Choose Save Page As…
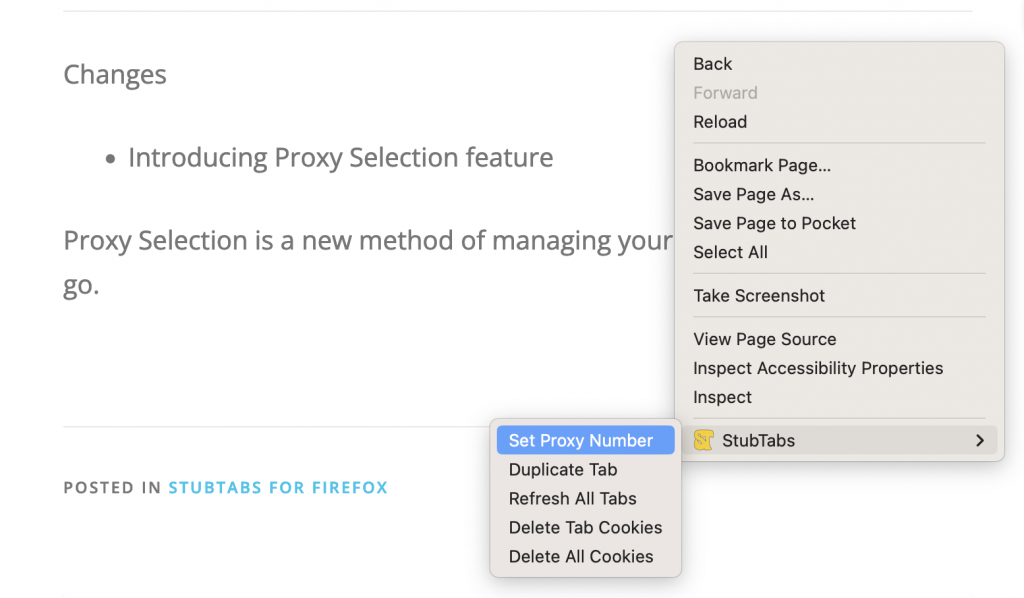The height and width of the screenshot is (598, 1024). 753,194
